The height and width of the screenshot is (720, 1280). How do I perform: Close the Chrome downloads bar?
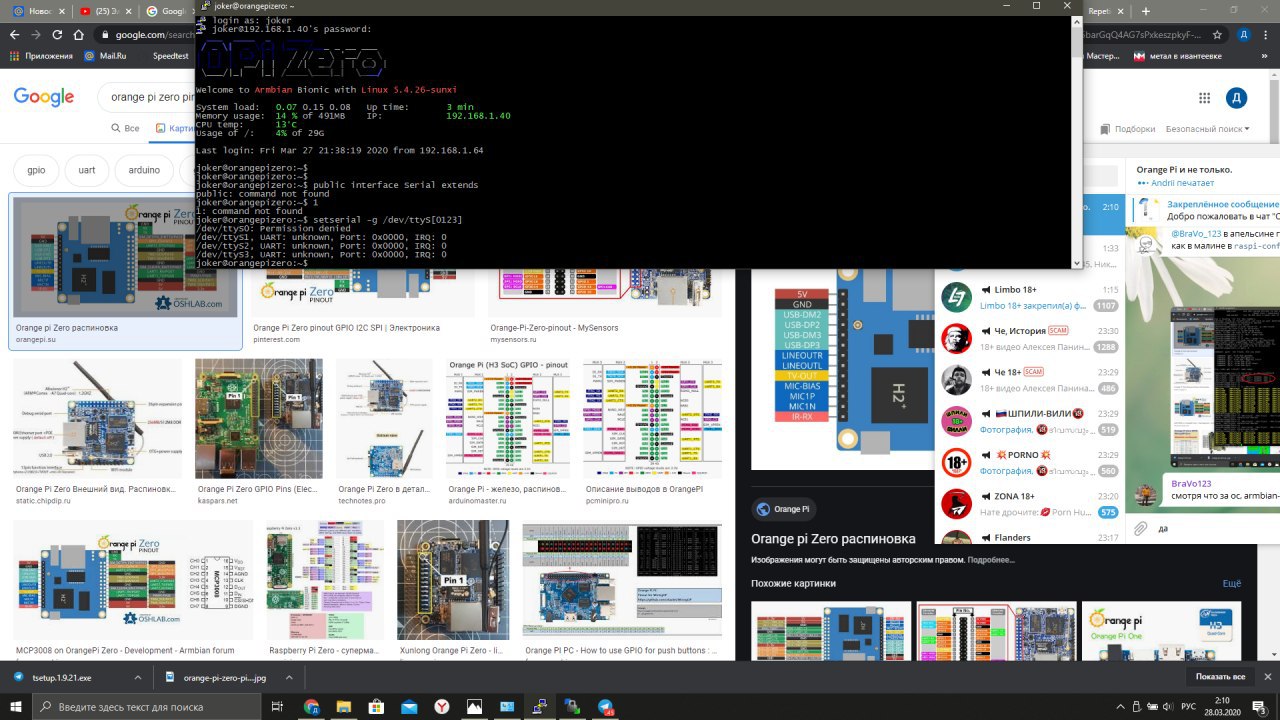point(1266,677)
